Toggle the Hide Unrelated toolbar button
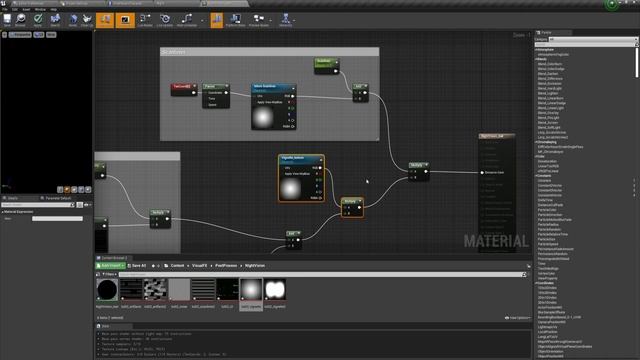Image resolution: width=640 pixels, height=360 pixels. click(x=187, y=20)
